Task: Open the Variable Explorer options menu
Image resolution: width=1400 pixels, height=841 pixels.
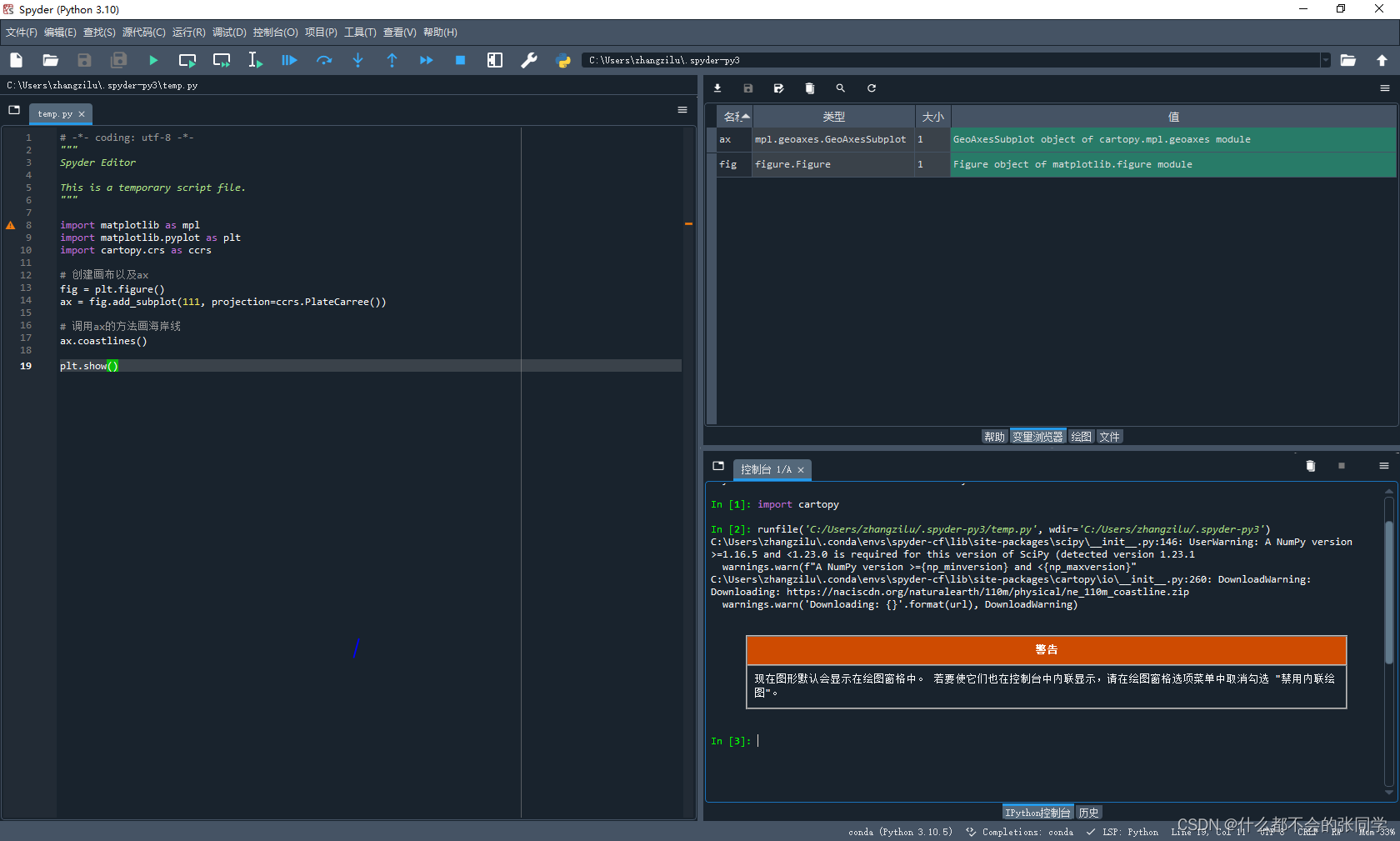Action: [1384, 88]
